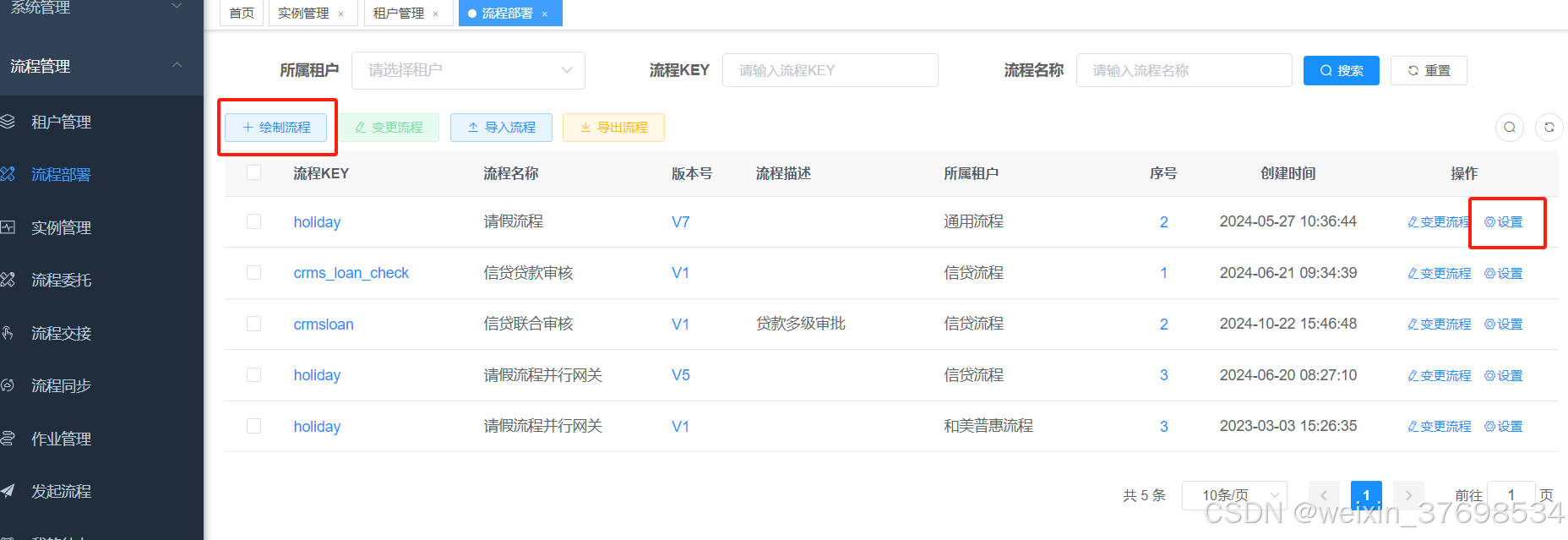
Task: Check the holiday V7 row checkbox
Action: [253, 221]
